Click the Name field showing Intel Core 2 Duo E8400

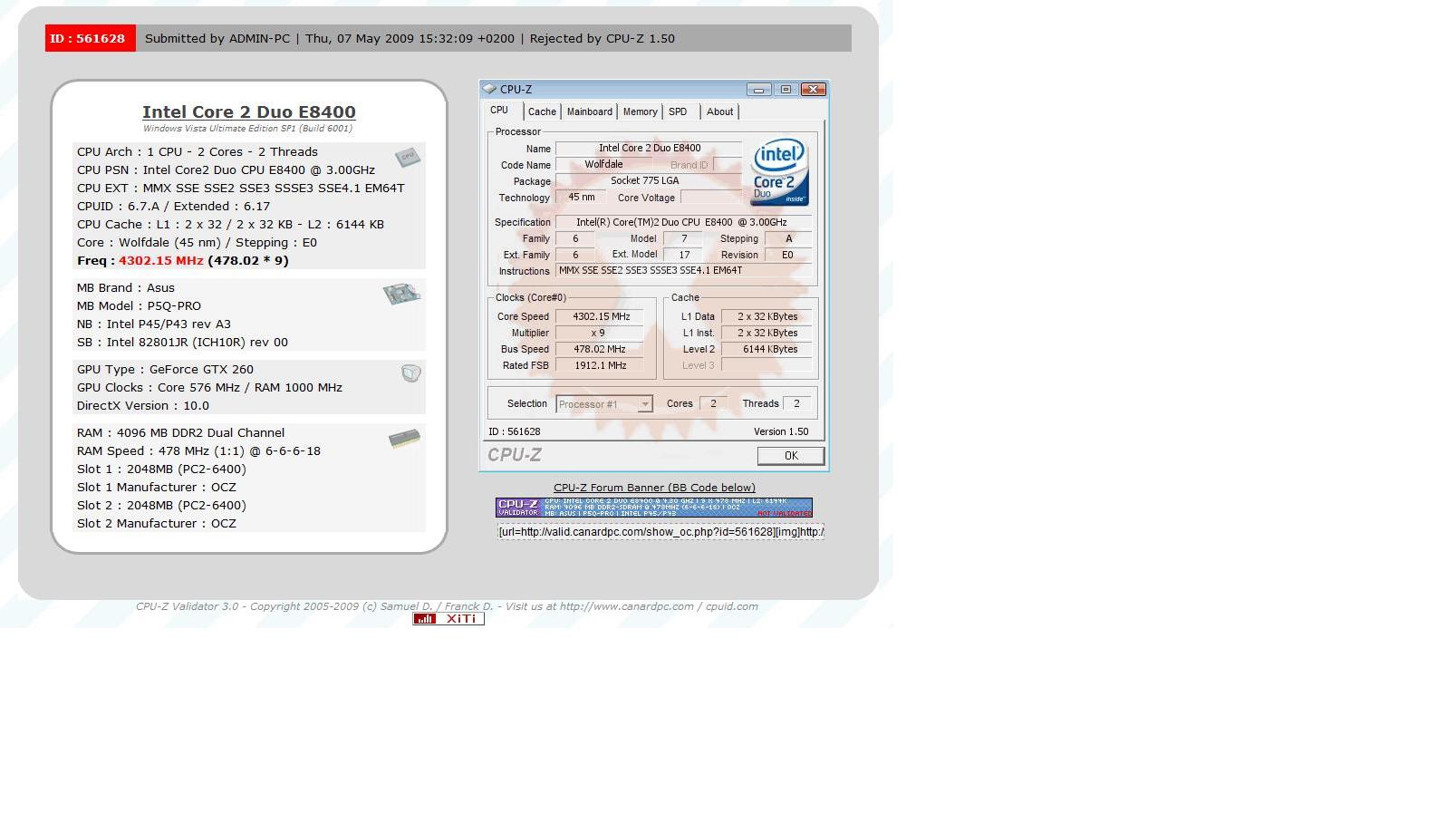point(649,148)
